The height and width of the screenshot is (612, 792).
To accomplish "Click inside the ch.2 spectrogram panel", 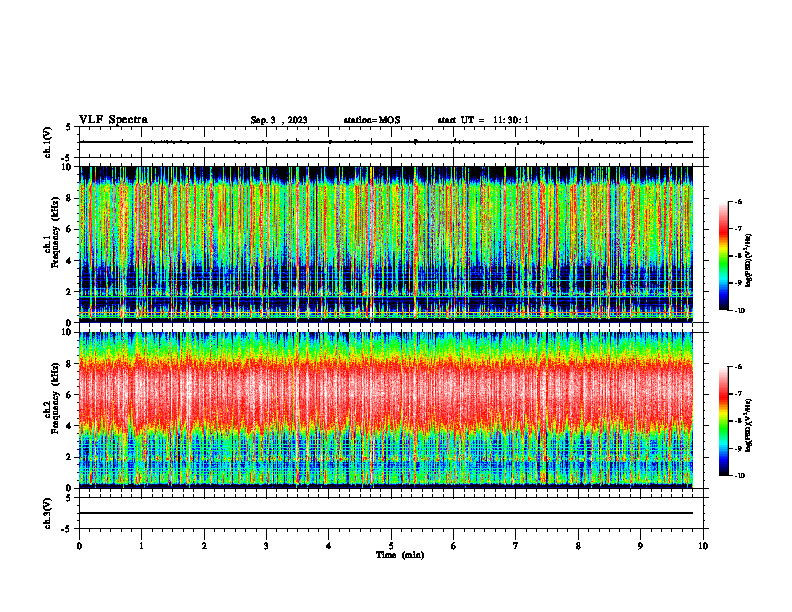I will [x=386, y=410].
